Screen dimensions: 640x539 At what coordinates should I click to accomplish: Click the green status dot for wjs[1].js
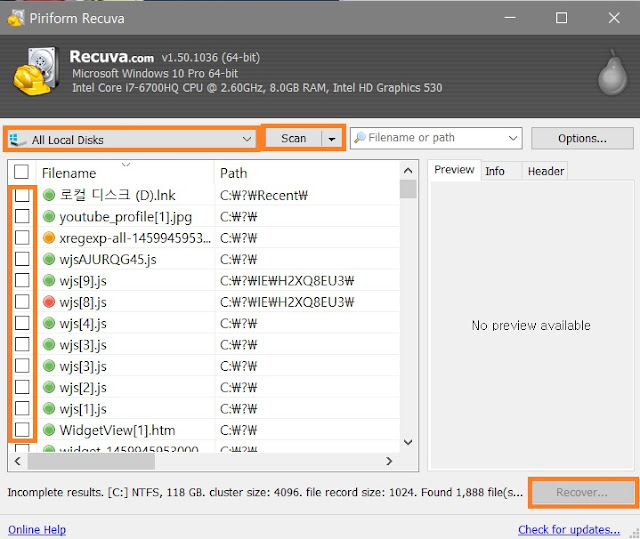coord(49,408)
